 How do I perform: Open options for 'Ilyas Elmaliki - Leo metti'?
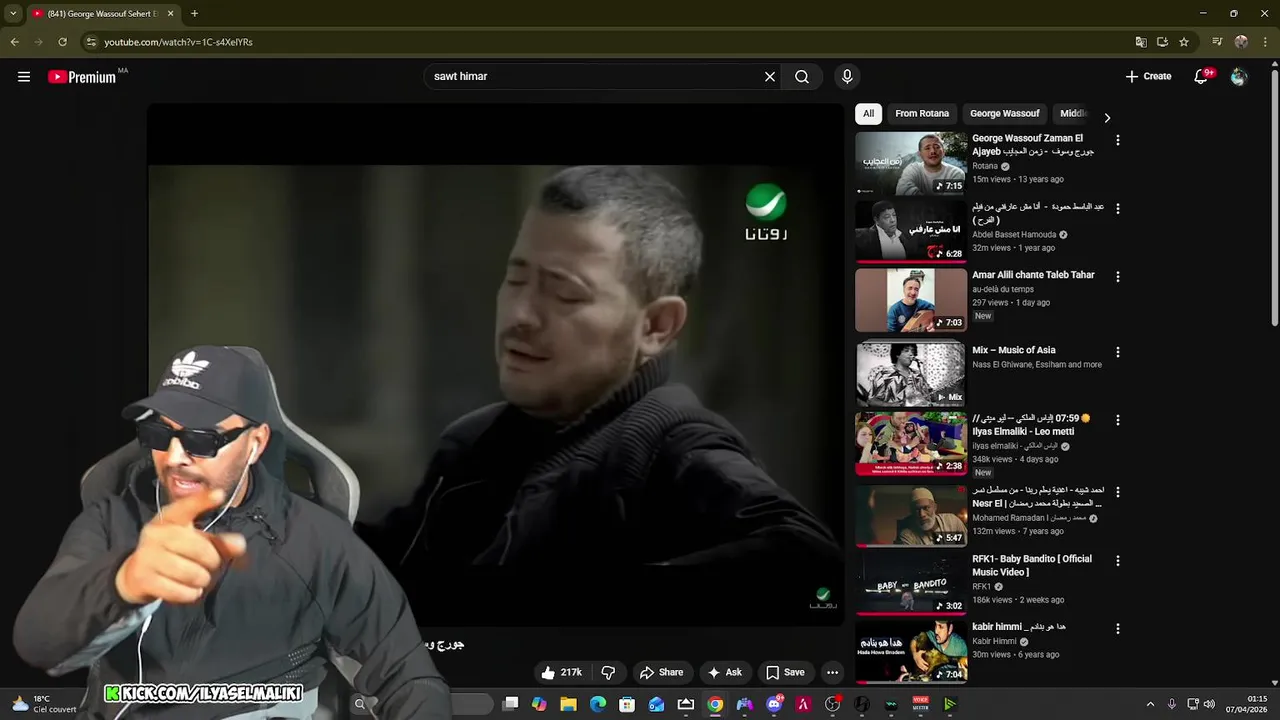coord(1118,421)
